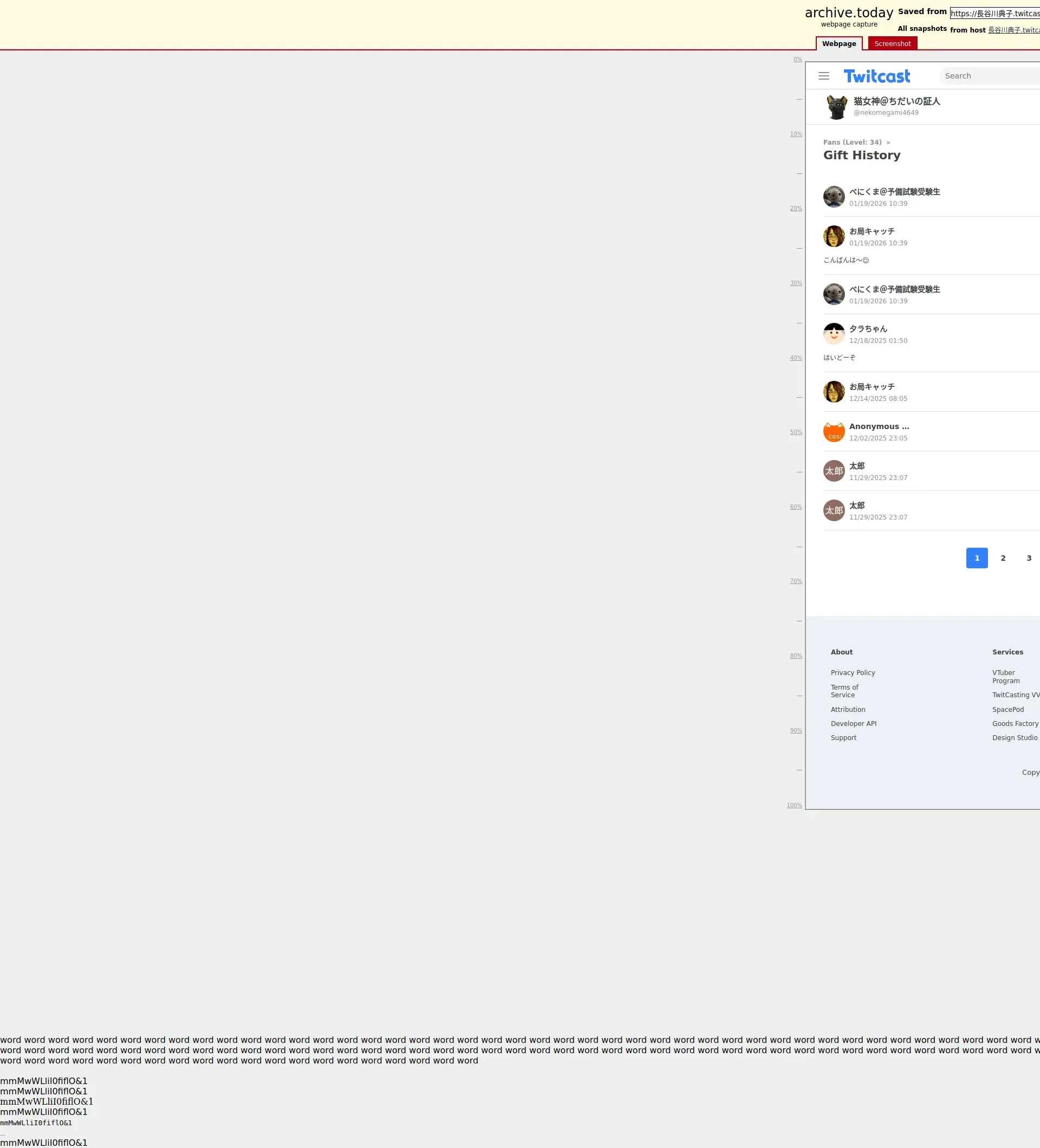
Task: Click the Anonymous orange cat avatar
Action: [x=834, y=432]
